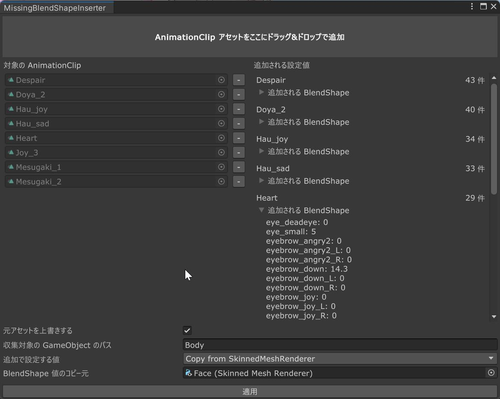
Task: Expand 追加される BlendShape under Hau_joy
Action: (262, 151)
